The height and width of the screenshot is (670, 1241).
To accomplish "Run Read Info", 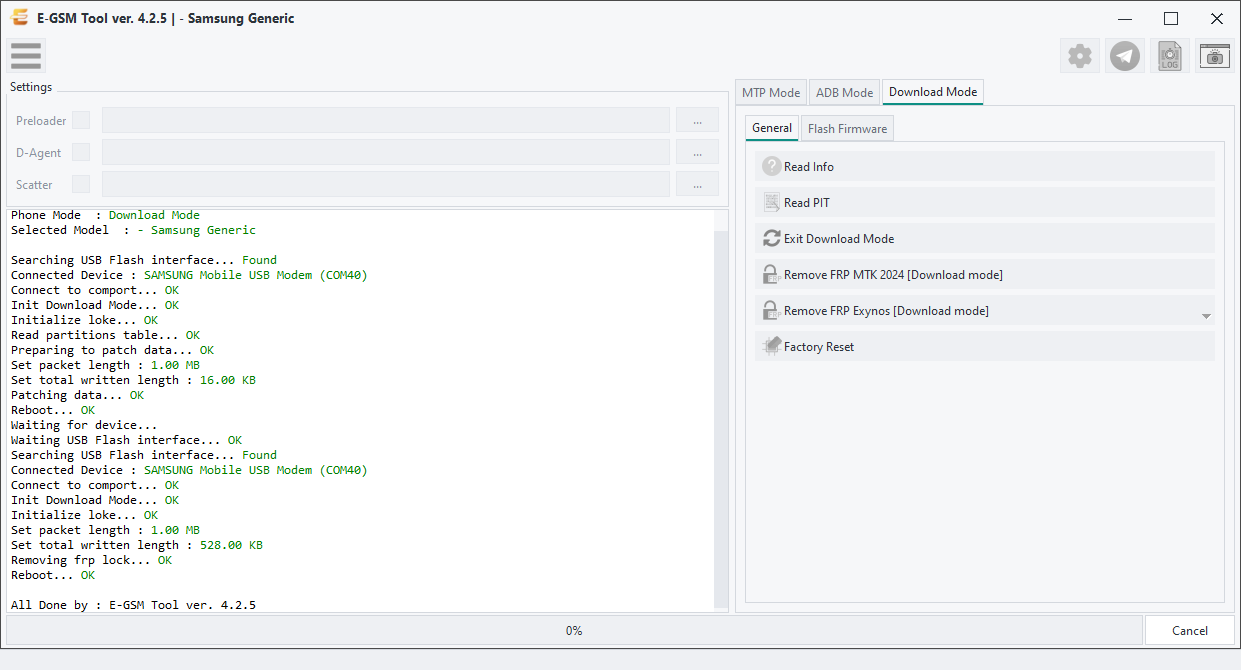I will (x=985, y=167).
